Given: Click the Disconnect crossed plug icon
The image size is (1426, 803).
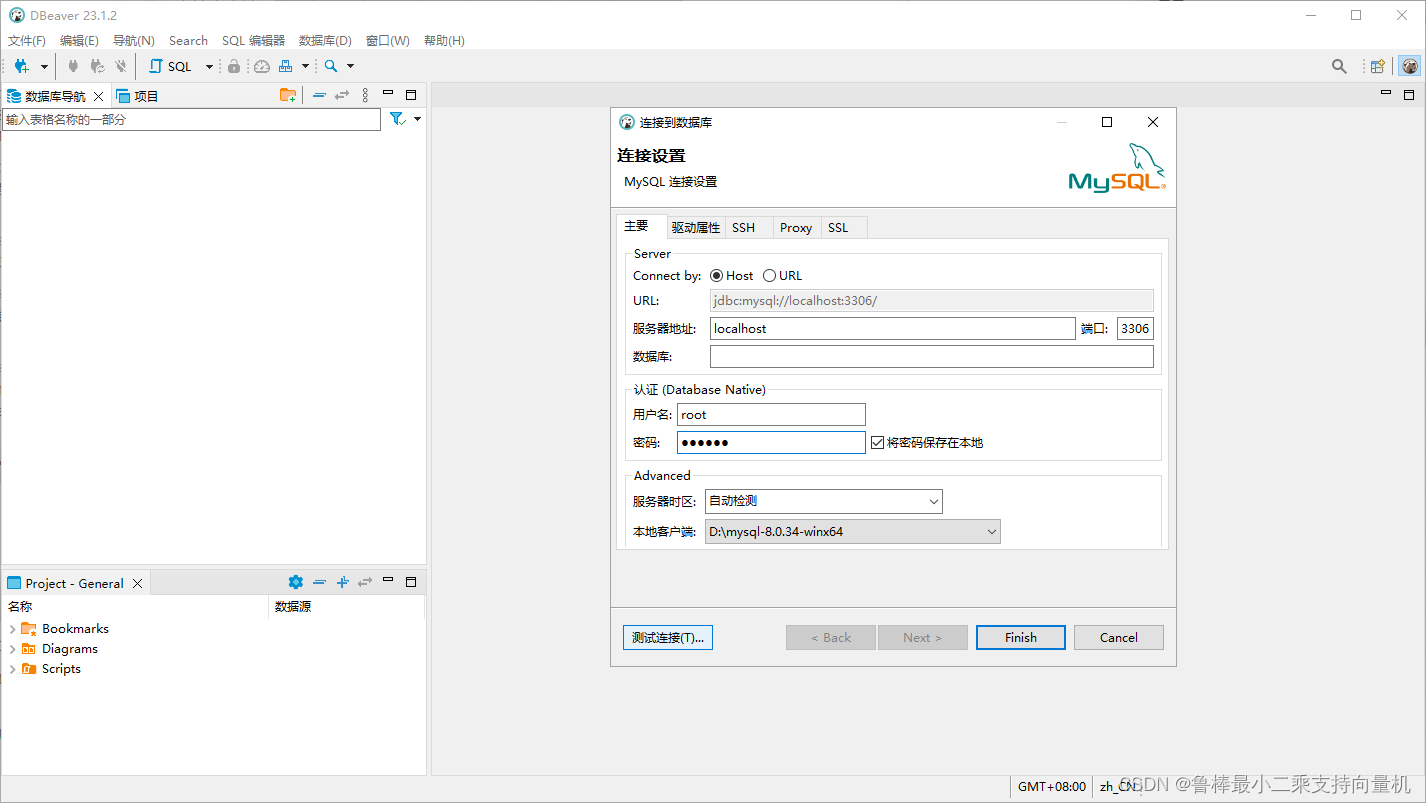Looking at the screenshot, I should point(121,66).
